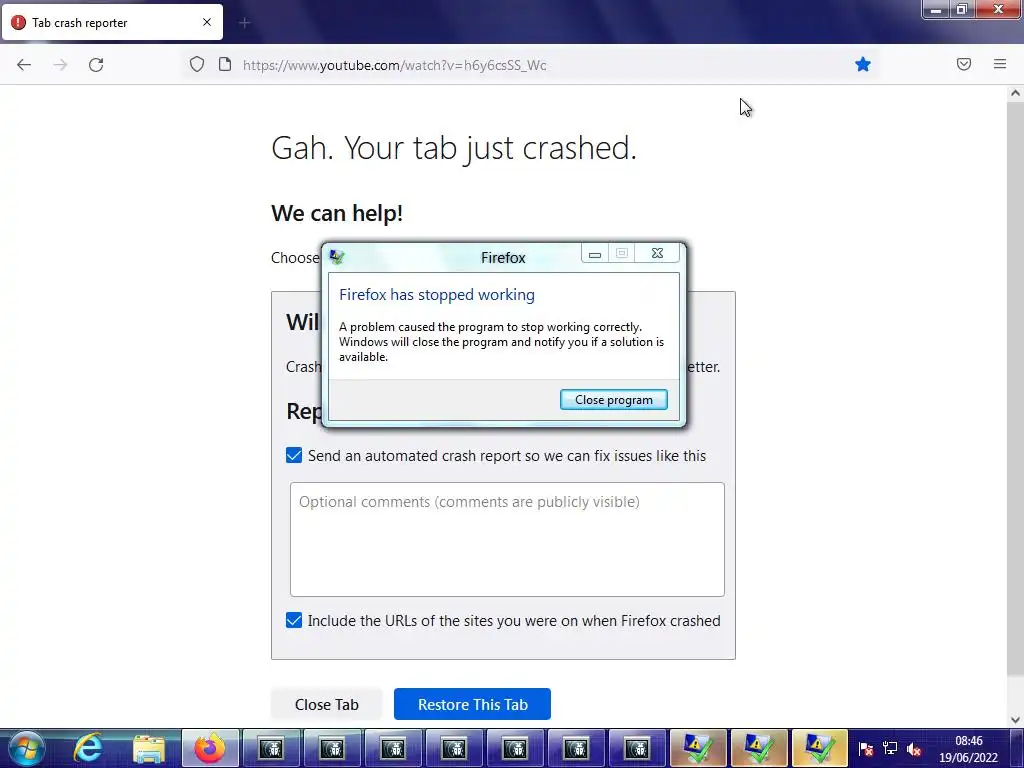
Task: Open the Action Center flag in the tray
Action: click(865, 749)
